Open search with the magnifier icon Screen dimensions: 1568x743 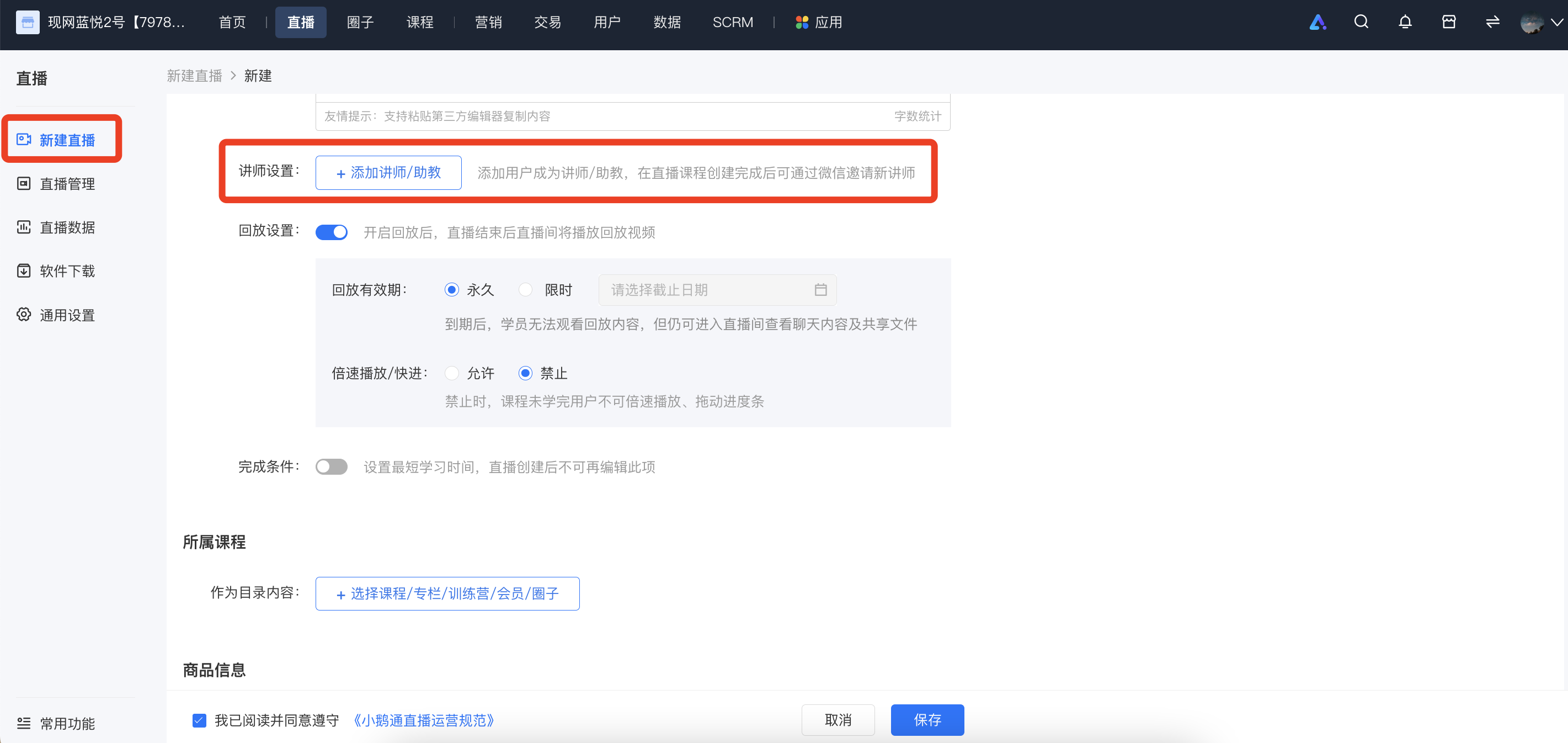[1361, 23]
